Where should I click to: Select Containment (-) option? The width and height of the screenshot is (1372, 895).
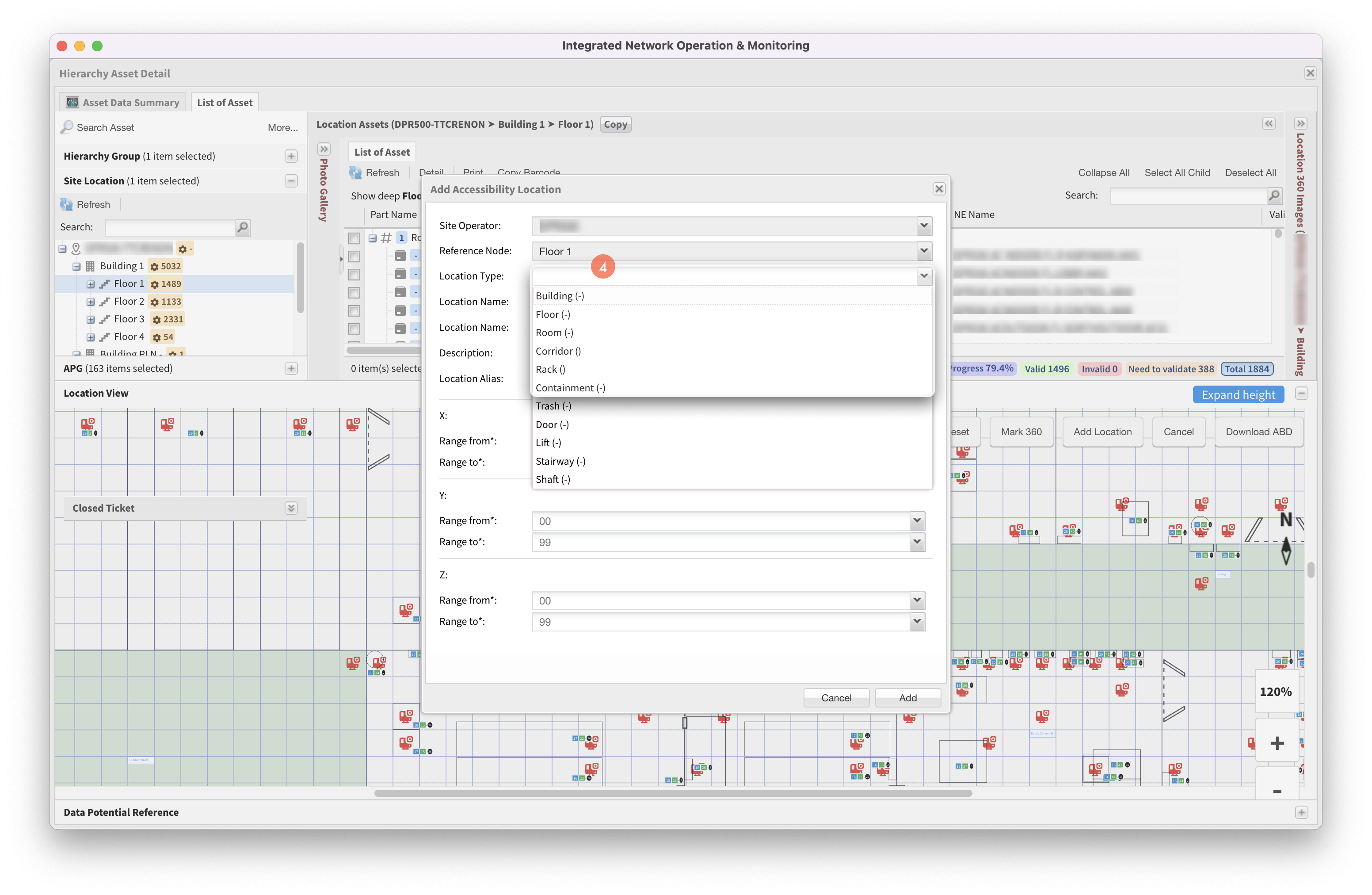point(732,388)
